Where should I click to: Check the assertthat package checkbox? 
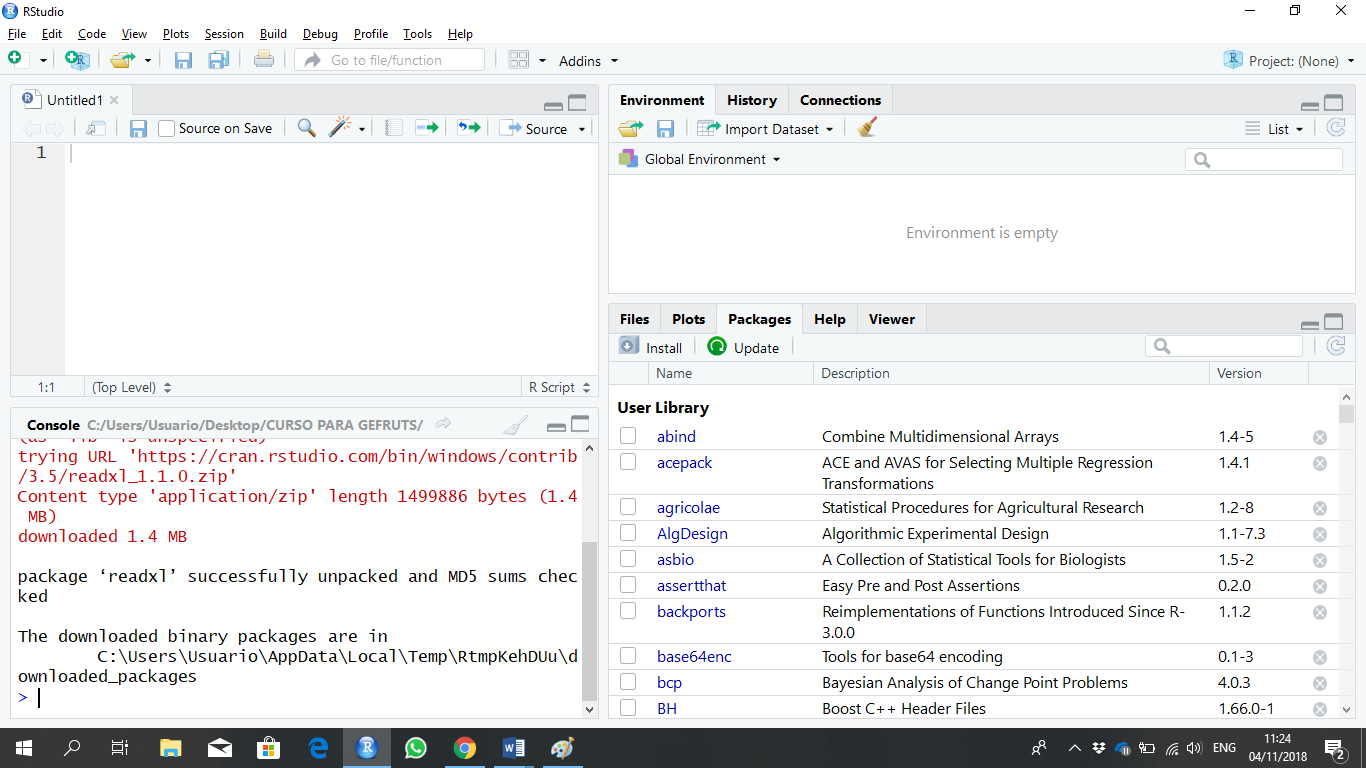click(628, 585)
